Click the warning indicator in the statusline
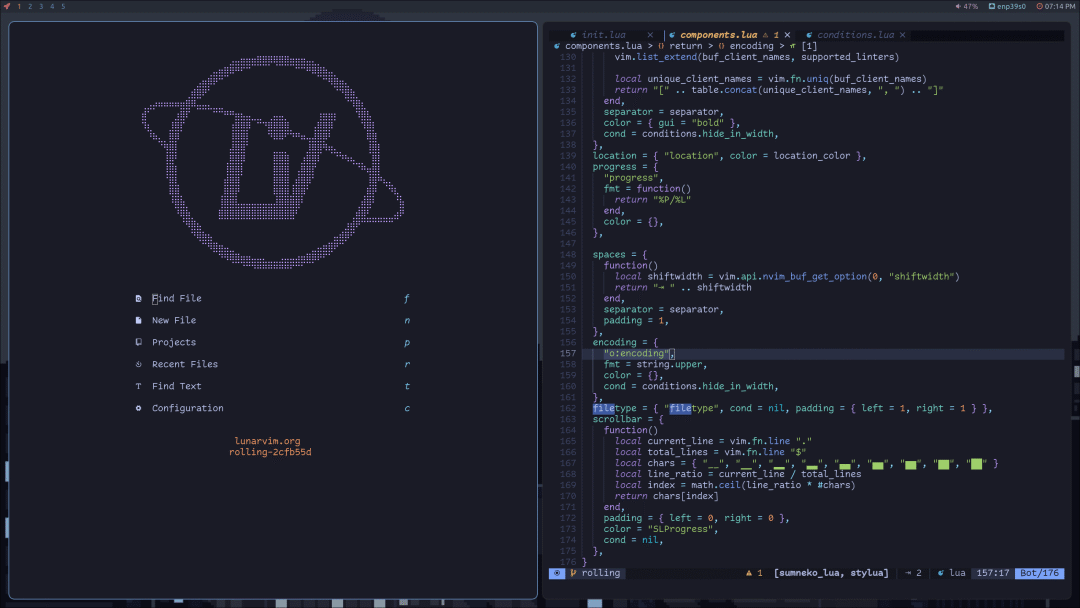 click(x=751, y=572)
